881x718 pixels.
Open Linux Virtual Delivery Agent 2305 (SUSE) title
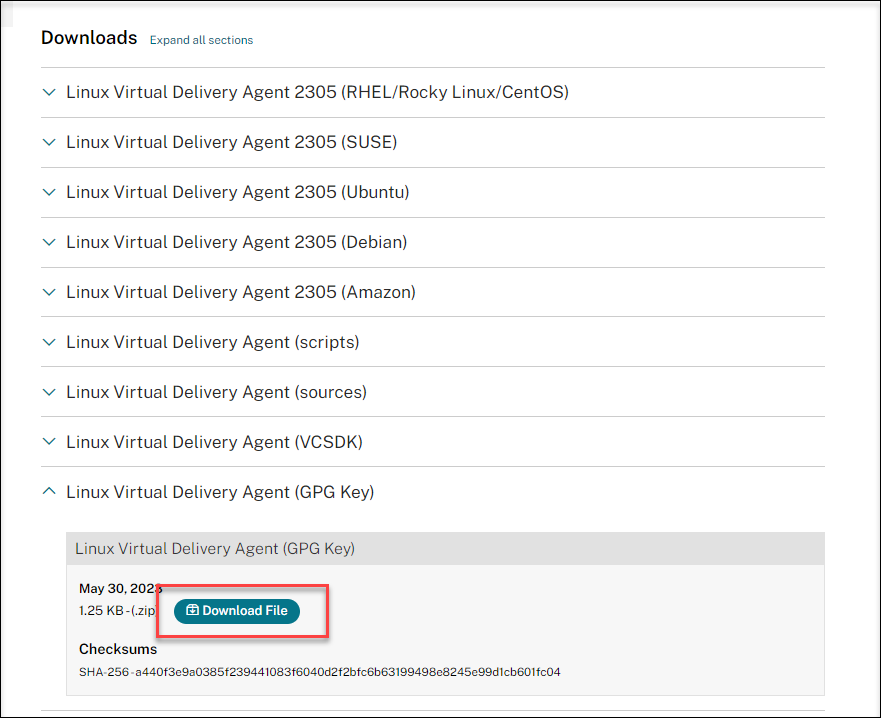point(231,142)
